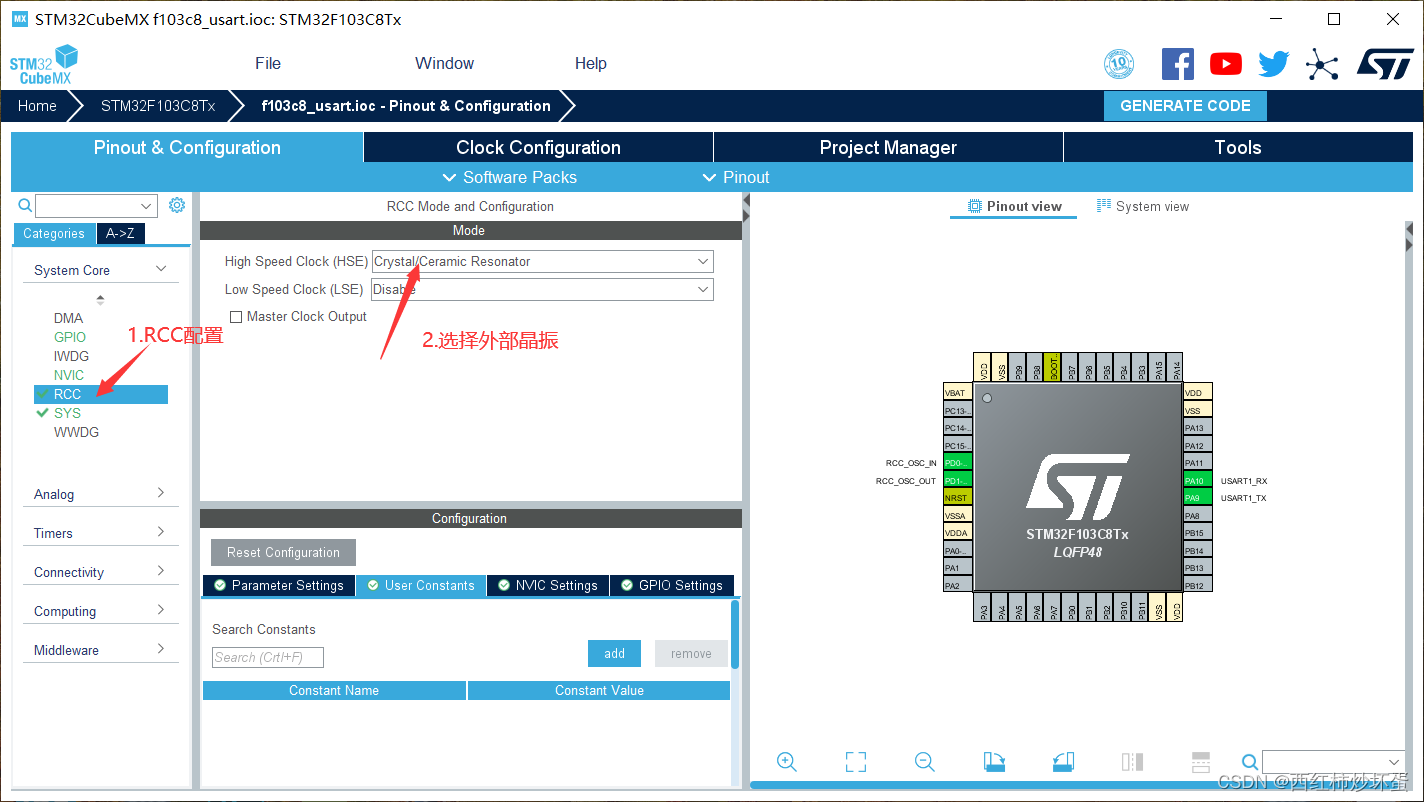Click the horizontal split view icon
This screenshot has width=1424, height=802.
pos(1201,762)
